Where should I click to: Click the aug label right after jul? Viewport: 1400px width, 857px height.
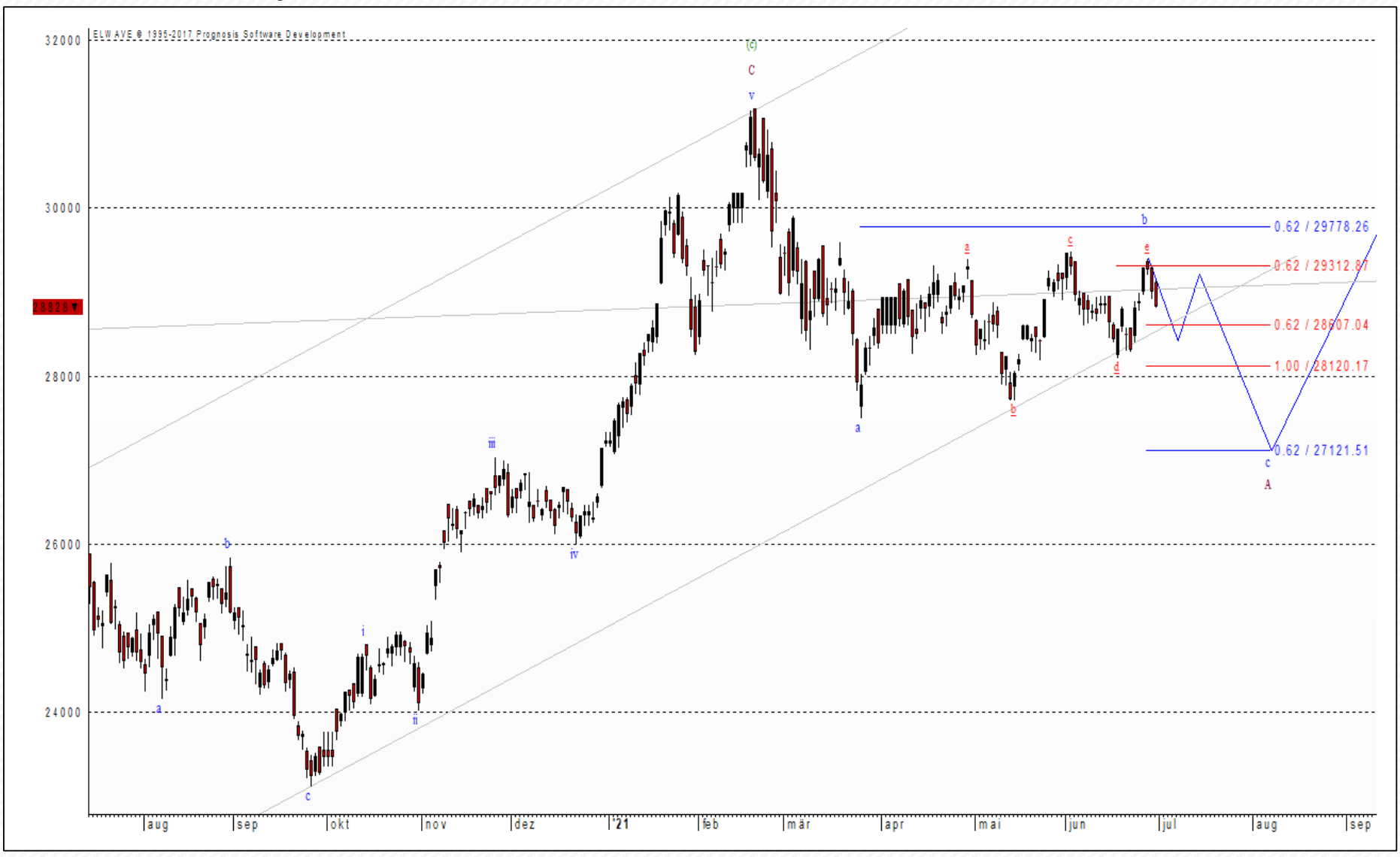click(1266, 825)
